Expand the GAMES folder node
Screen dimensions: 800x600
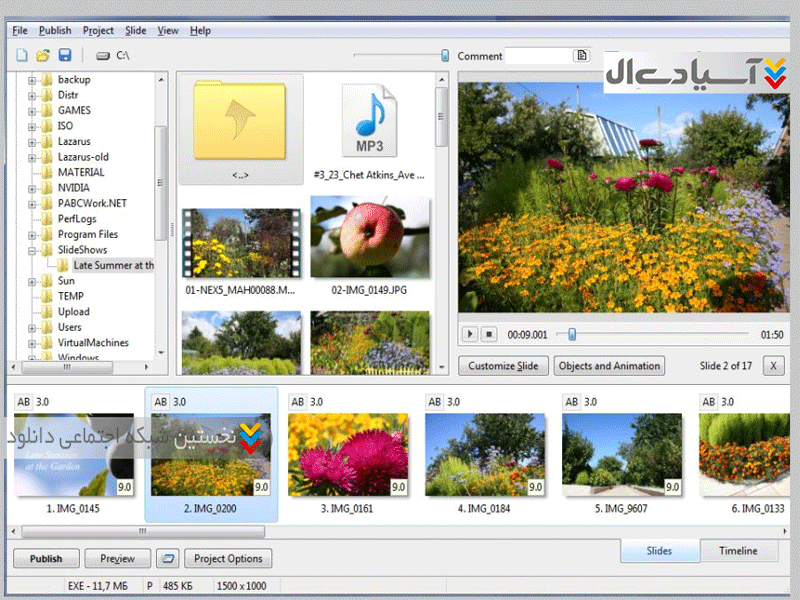32,111
